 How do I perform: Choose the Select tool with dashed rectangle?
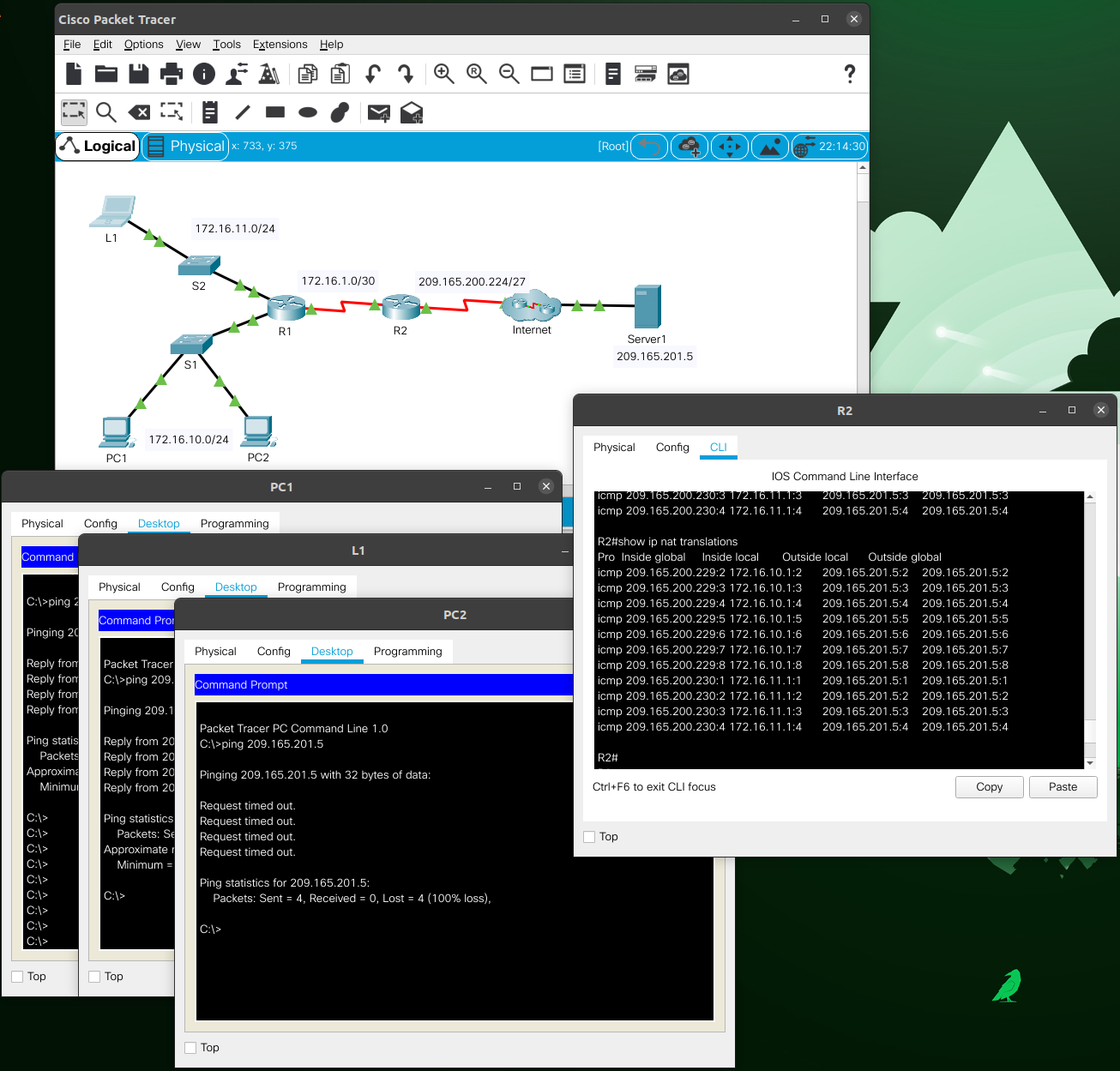74,111
